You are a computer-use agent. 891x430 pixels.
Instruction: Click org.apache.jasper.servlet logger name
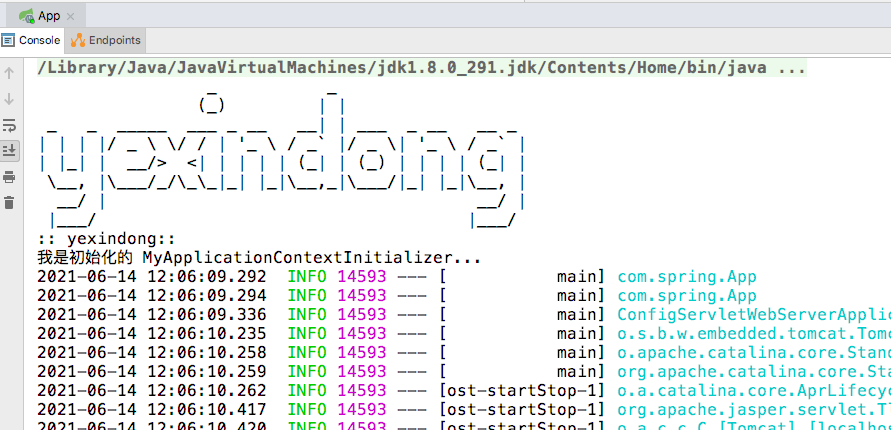(x=754, y=409)
